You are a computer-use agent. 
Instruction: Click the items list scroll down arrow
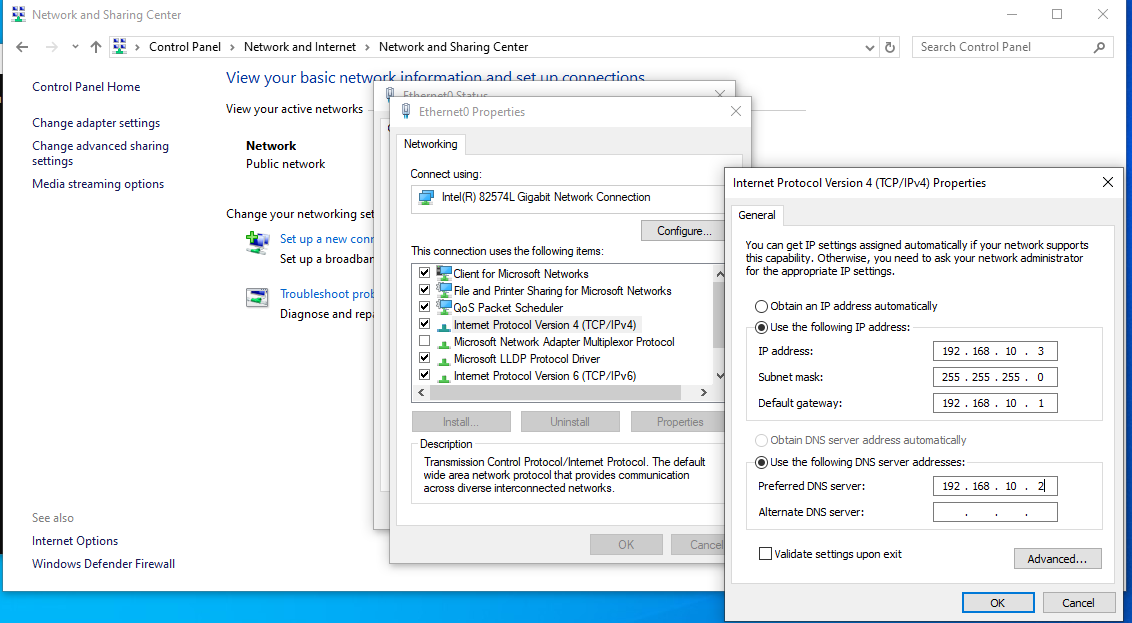(720, 375)
